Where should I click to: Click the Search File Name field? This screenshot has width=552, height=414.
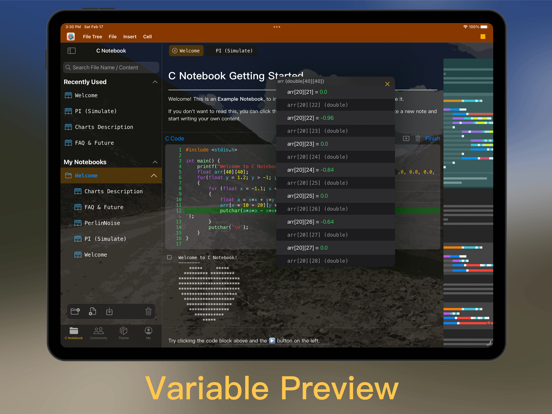coord(111,67)
